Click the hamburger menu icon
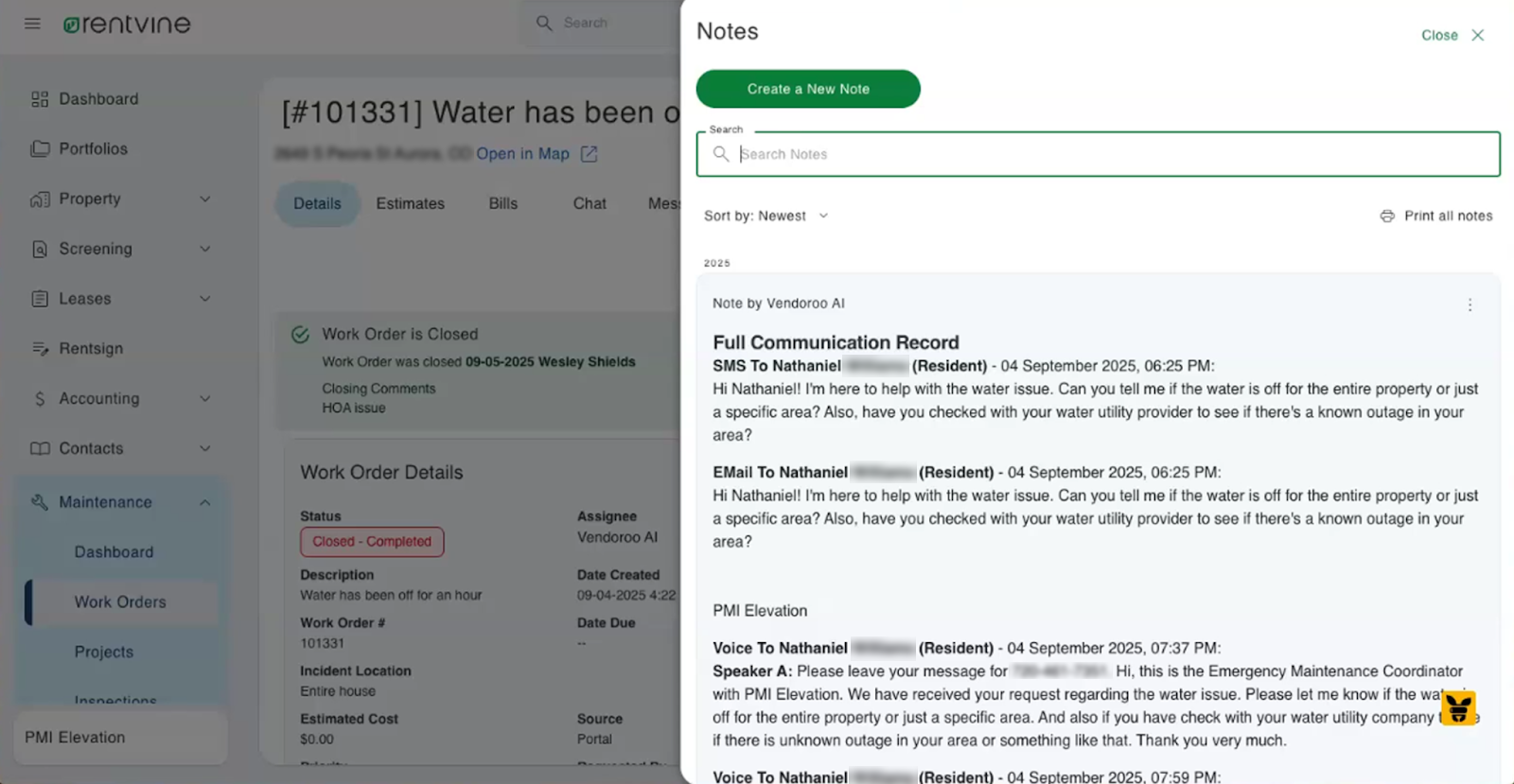 point(32,24)
